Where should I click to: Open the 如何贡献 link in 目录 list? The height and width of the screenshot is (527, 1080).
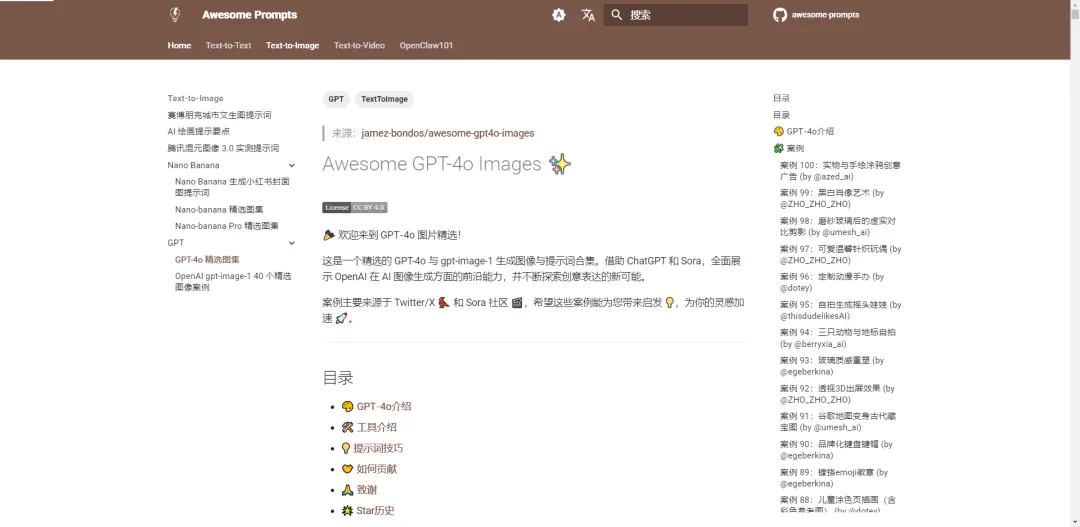(x=376, y=469)
